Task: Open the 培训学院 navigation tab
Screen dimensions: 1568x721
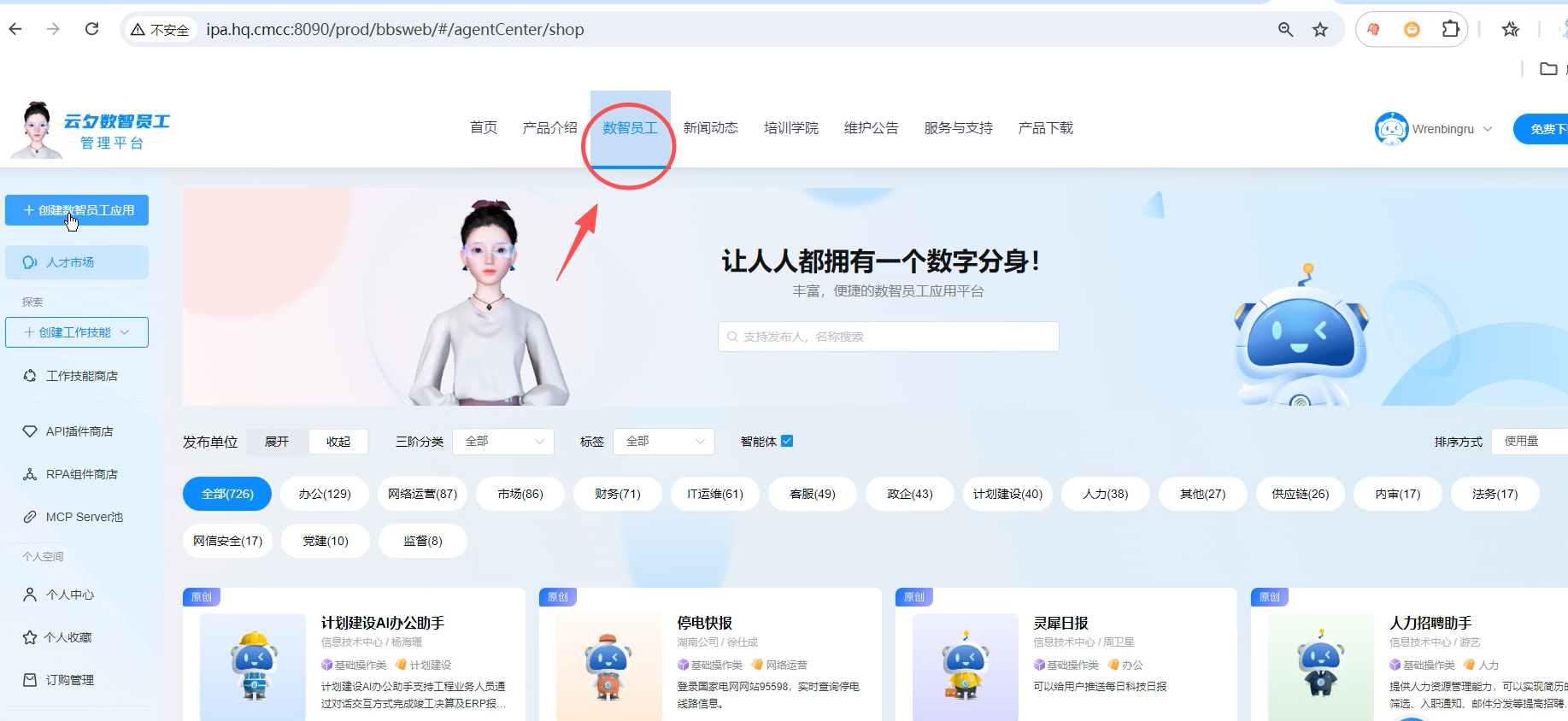Action: (790, 127)
